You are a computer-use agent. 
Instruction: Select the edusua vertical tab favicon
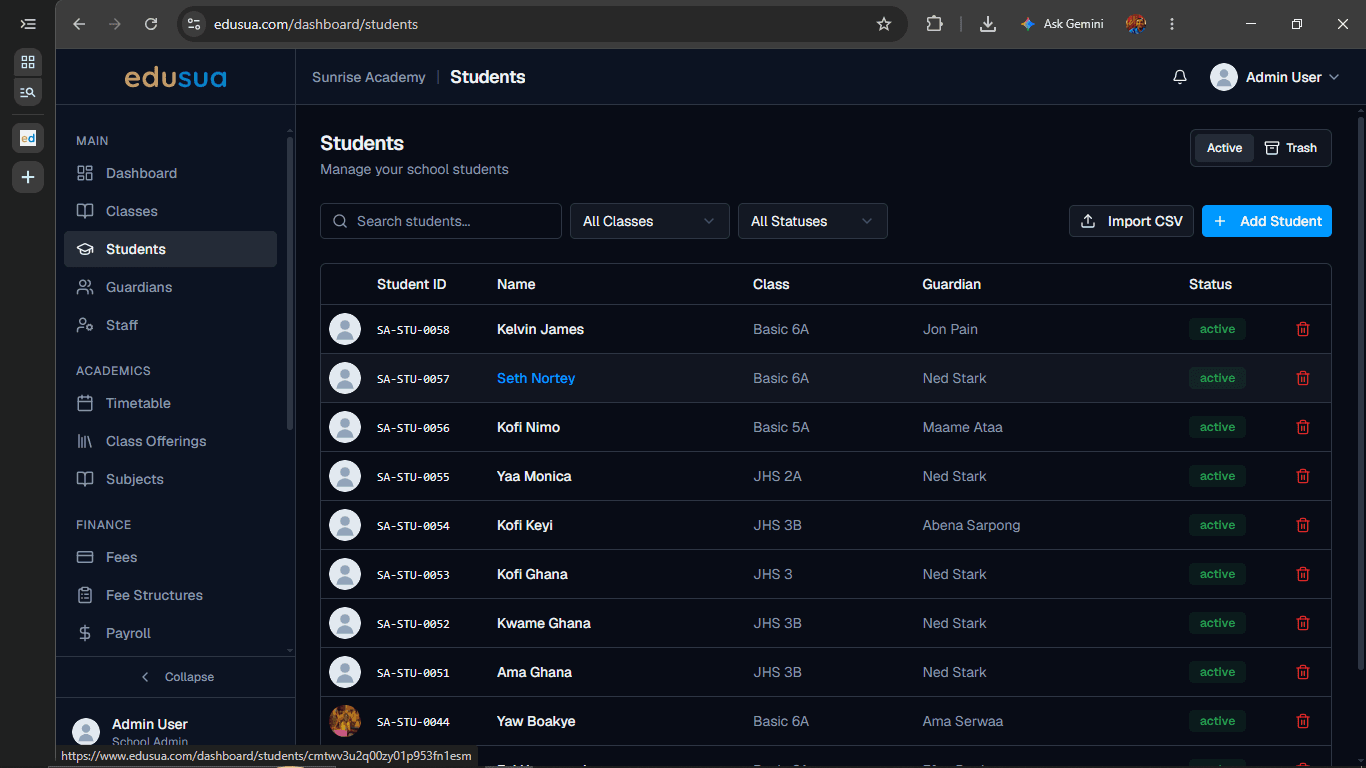click(28, 138)
